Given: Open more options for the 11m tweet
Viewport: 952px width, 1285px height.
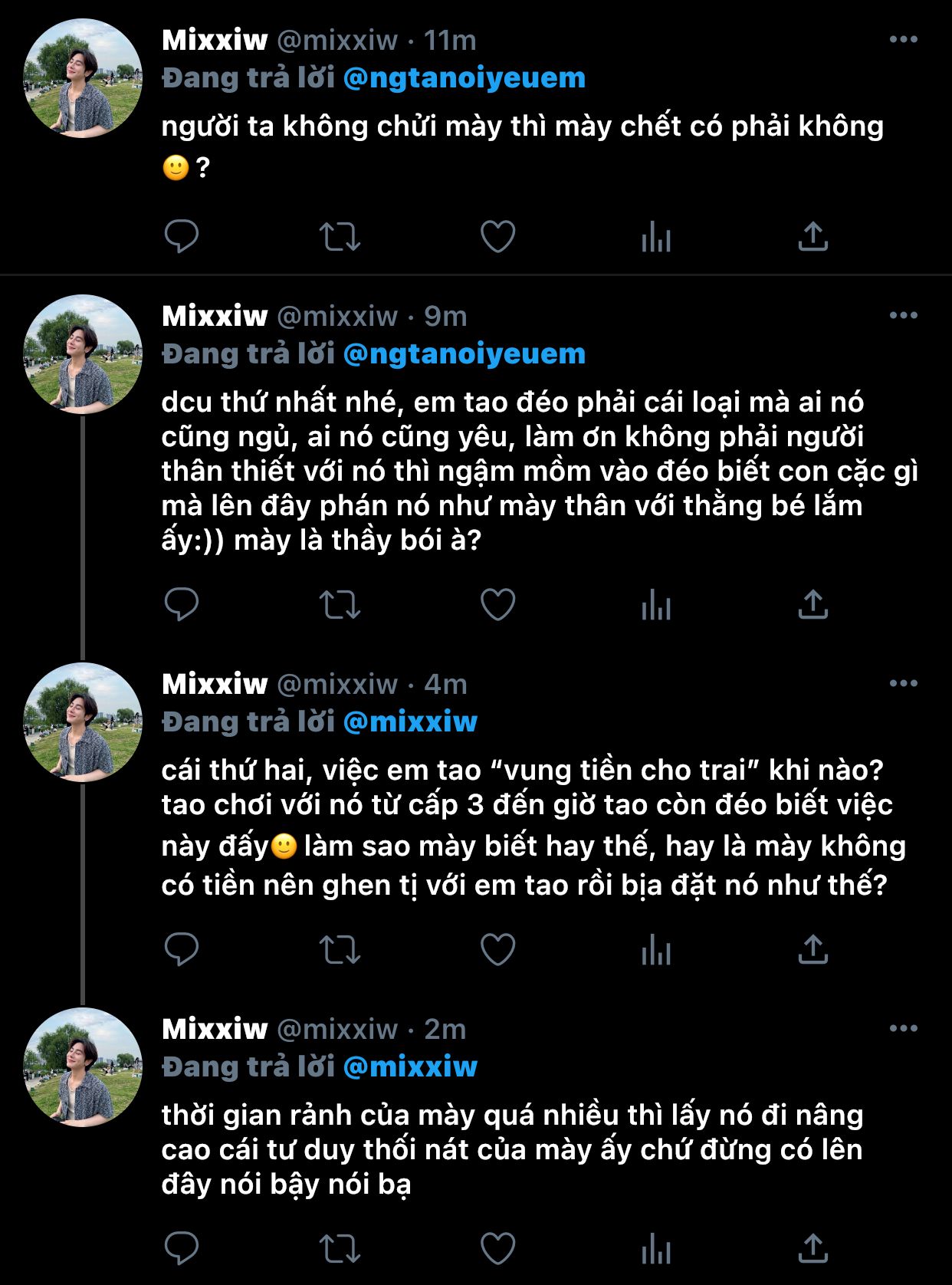Looking at the screenshot, I should (903, 40).
